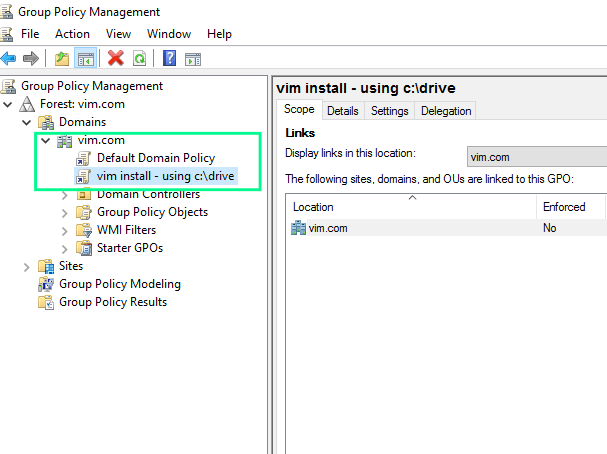The height and width of the screenshot is (454, 607).
Task: Open the View menu
Action: pyautogui.click(x=118, y=34)
